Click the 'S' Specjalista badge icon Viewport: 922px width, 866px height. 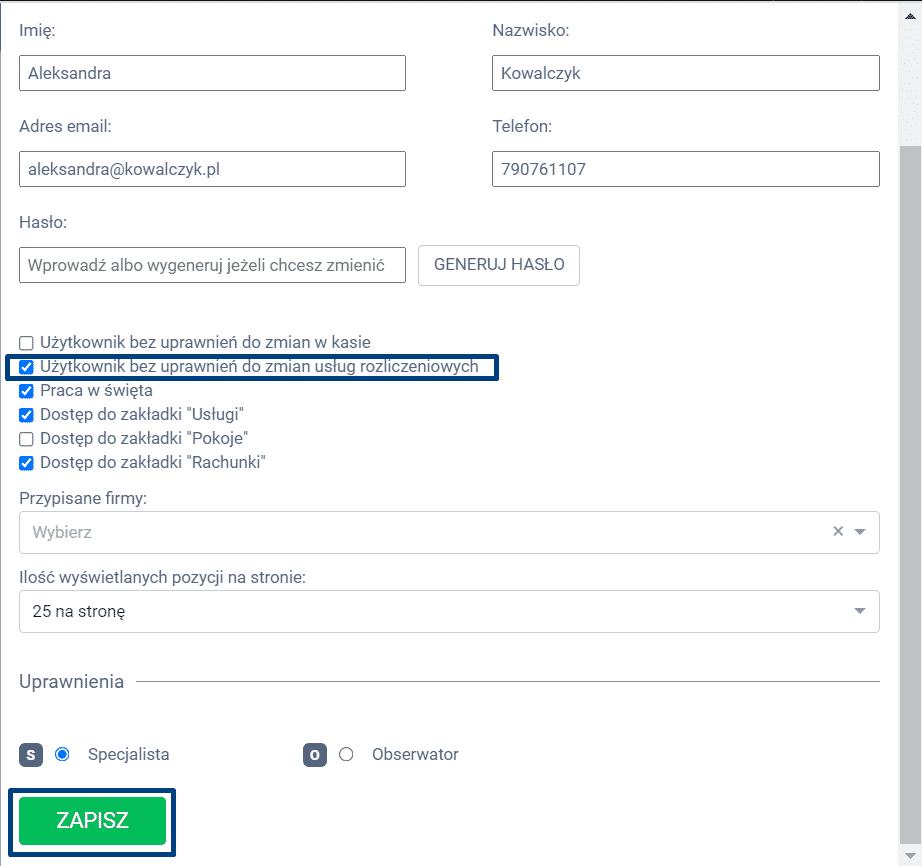coord(32,755)
